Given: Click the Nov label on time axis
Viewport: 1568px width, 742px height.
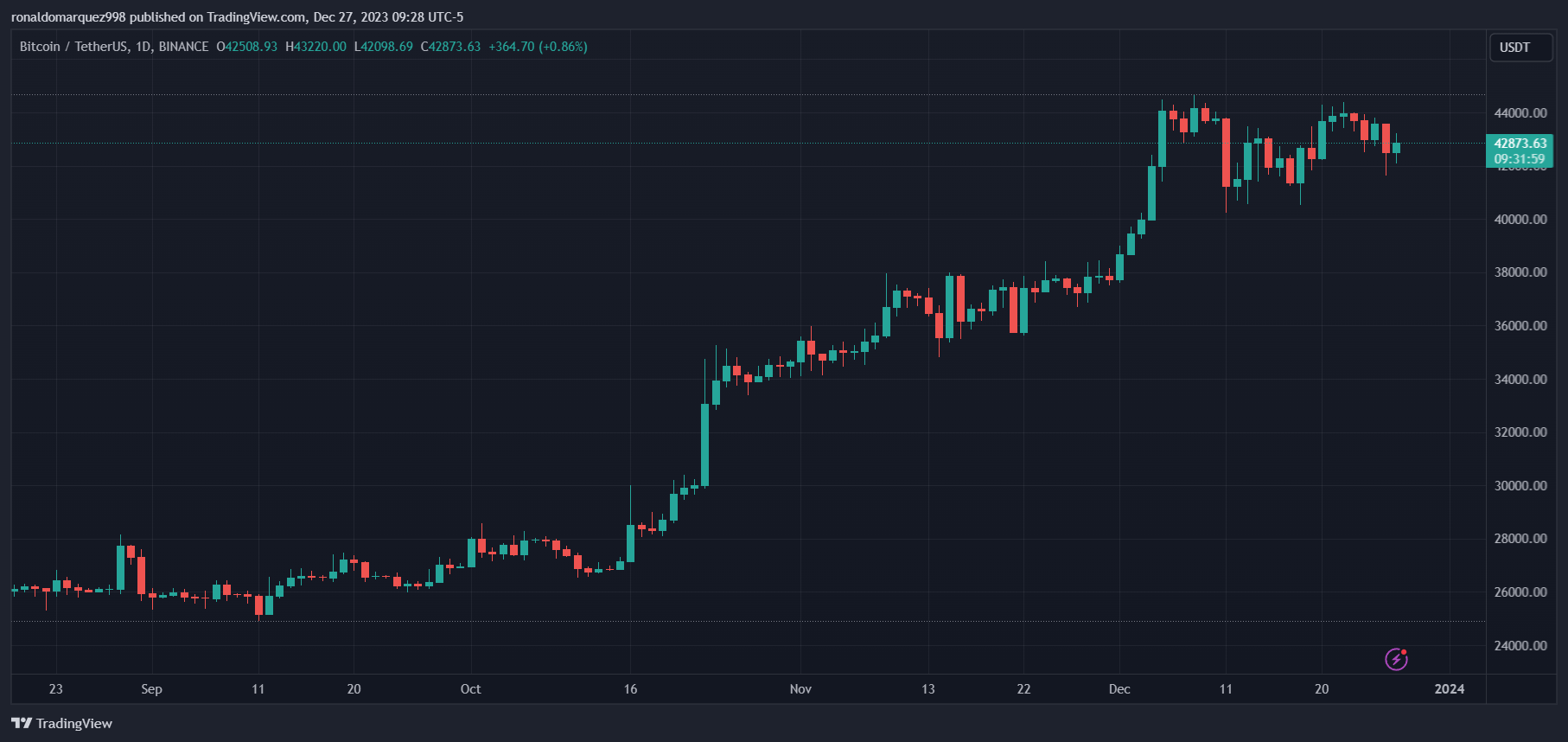Looking at the screenshot, I should coord(800,689).
